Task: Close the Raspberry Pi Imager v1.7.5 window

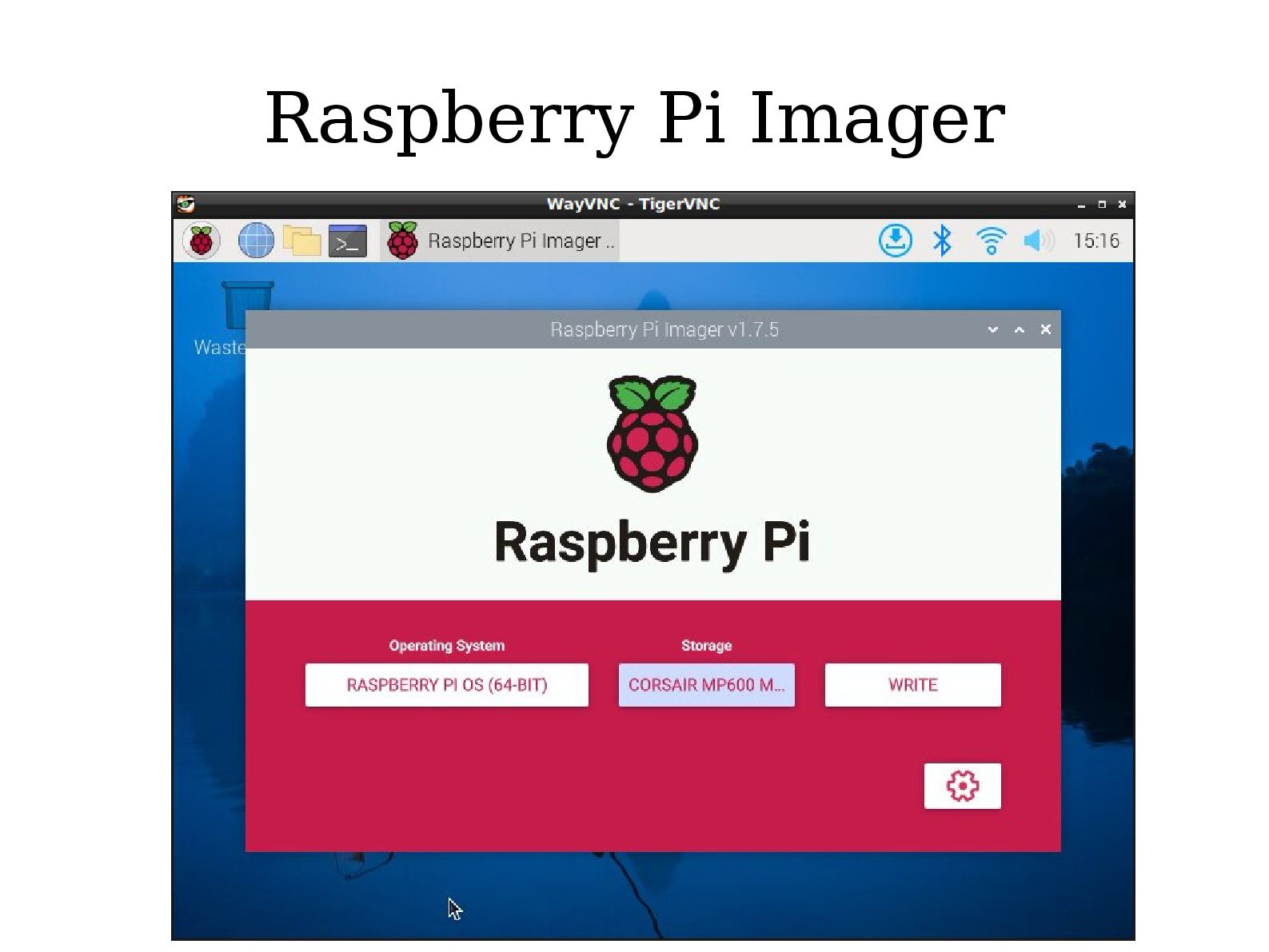Action: click(1046, 329)
